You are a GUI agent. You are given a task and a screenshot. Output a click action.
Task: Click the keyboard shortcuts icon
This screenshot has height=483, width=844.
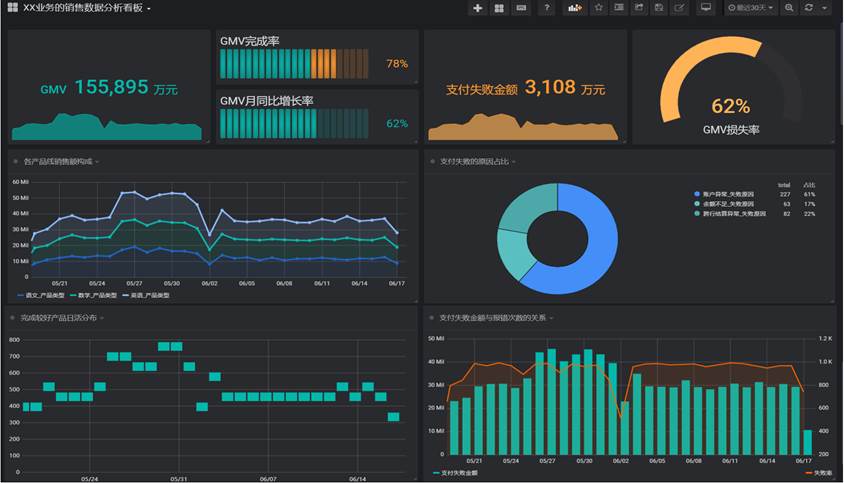click(521, 8)
